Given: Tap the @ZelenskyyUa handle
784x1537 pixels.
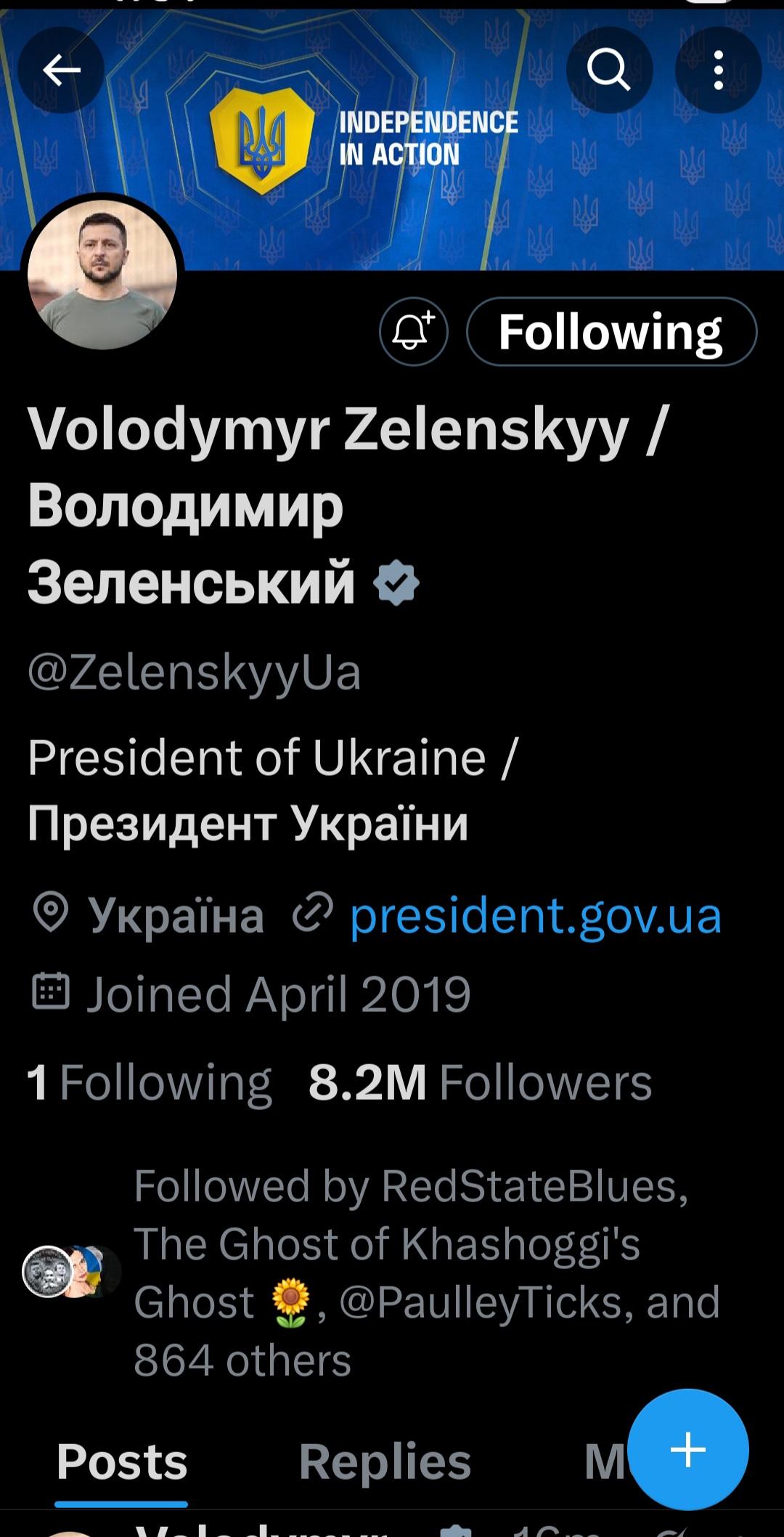Looking at the screenshot, I should click(194, 672).
